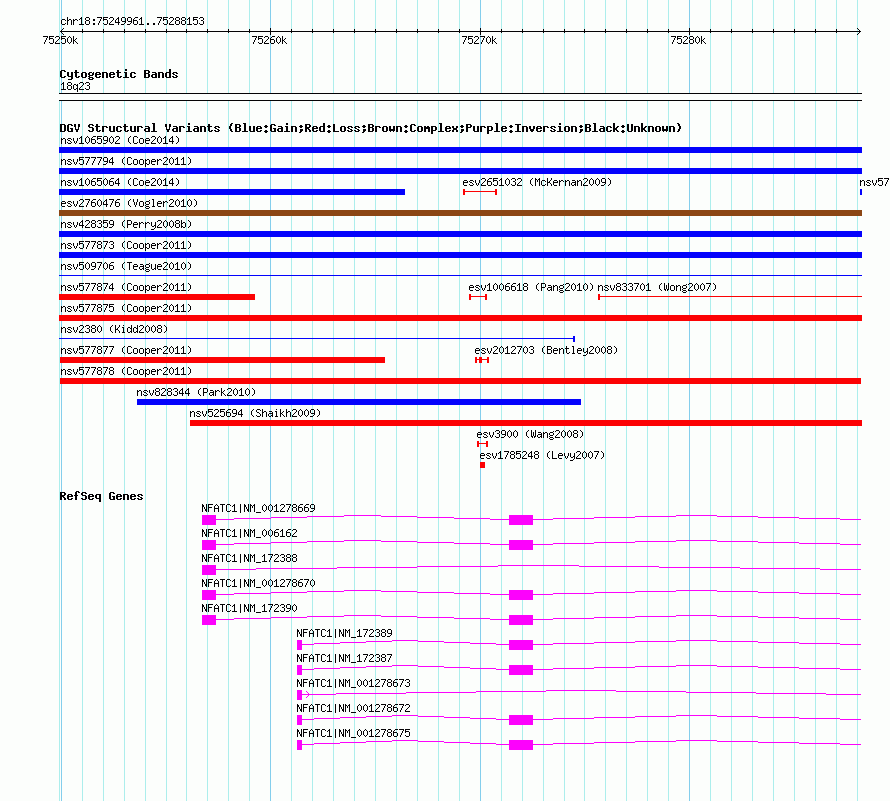Image resolution: width=890 pixels, height=801 pixels.
Task: Click the second exon of NM_172389
Action: pos(521,645)
